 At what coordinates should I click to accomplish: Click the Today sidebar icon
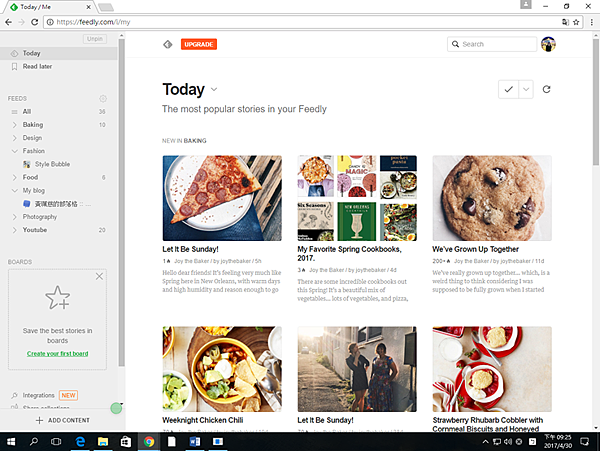coord(15,53)
